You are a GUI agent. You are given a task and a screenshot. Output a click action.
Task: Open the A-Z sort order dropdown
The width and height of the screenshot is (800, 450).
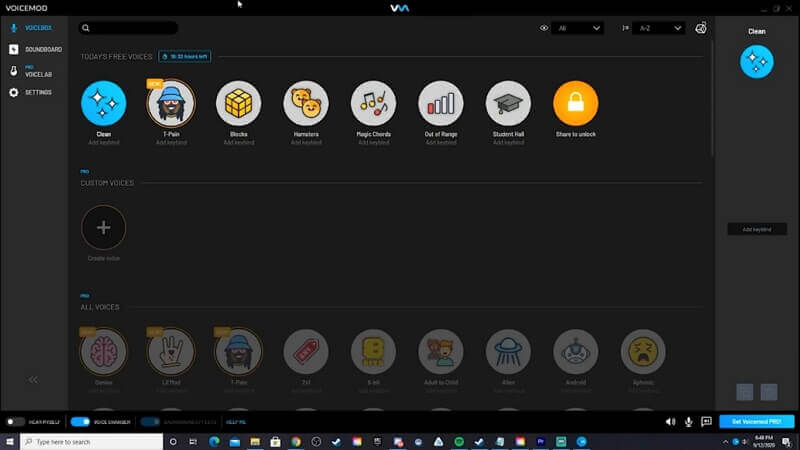tap(659, 28)
